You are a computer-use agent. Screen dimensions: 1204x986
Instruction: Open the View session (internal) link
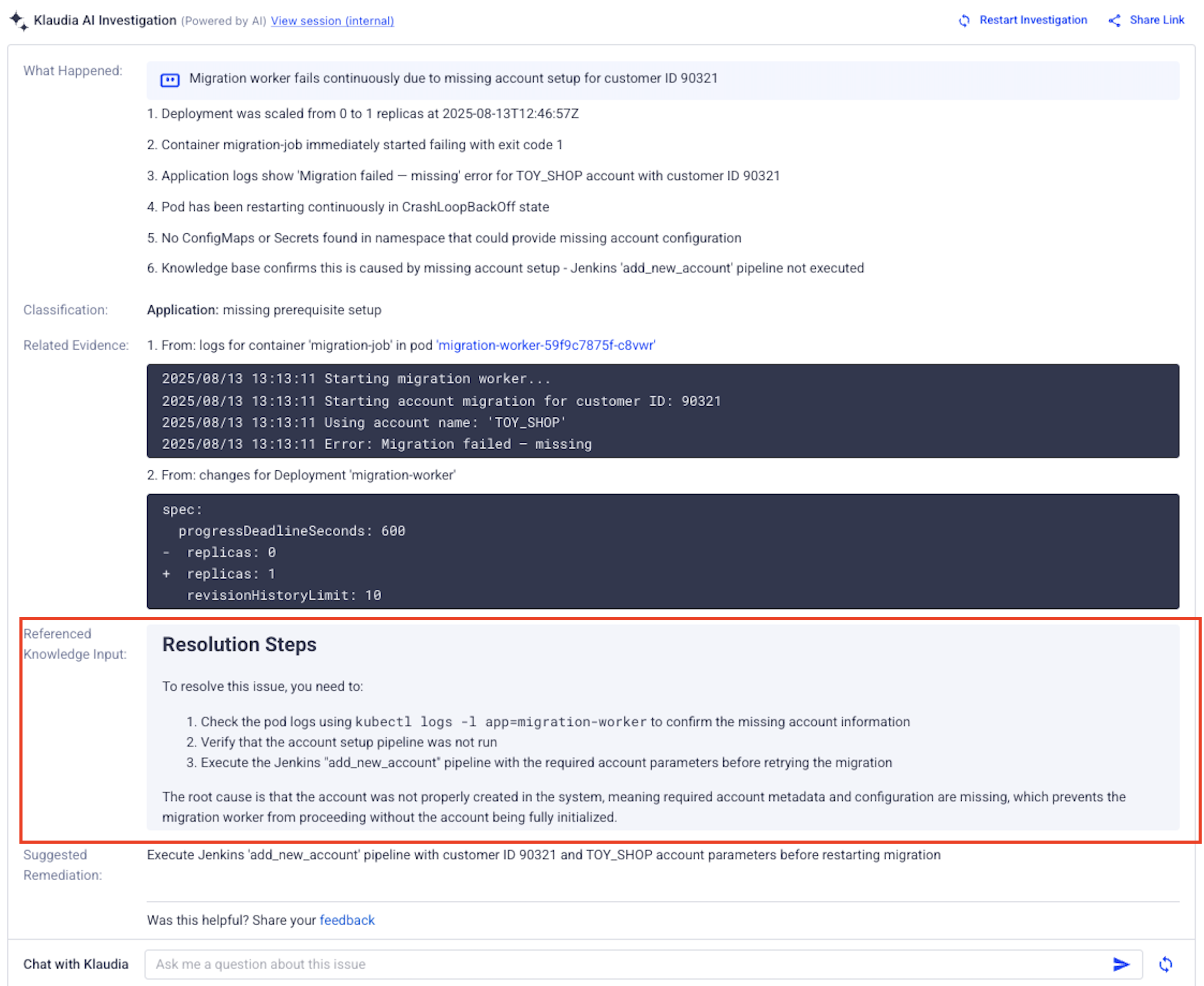coord(332,21)
